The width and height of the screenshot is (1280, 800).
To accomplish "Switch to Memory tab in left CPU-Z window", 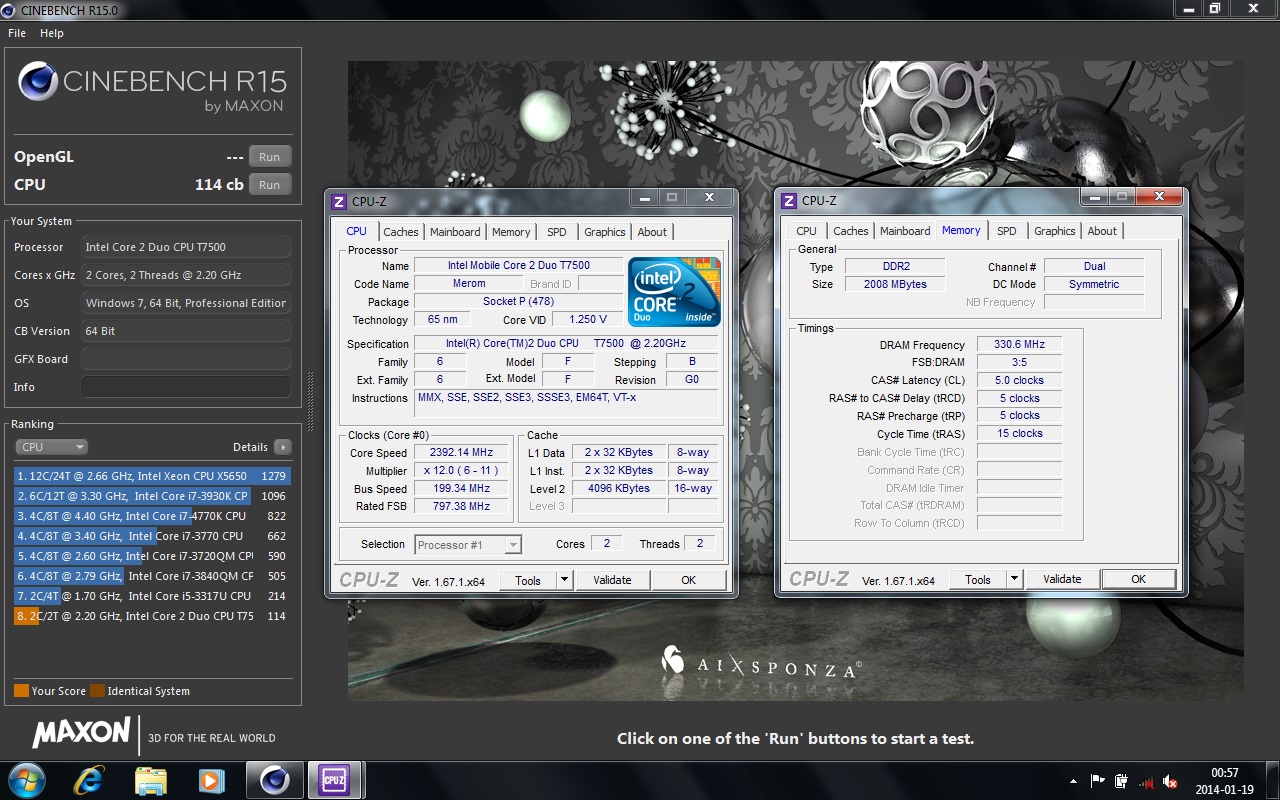I will [x=511, y=232].
